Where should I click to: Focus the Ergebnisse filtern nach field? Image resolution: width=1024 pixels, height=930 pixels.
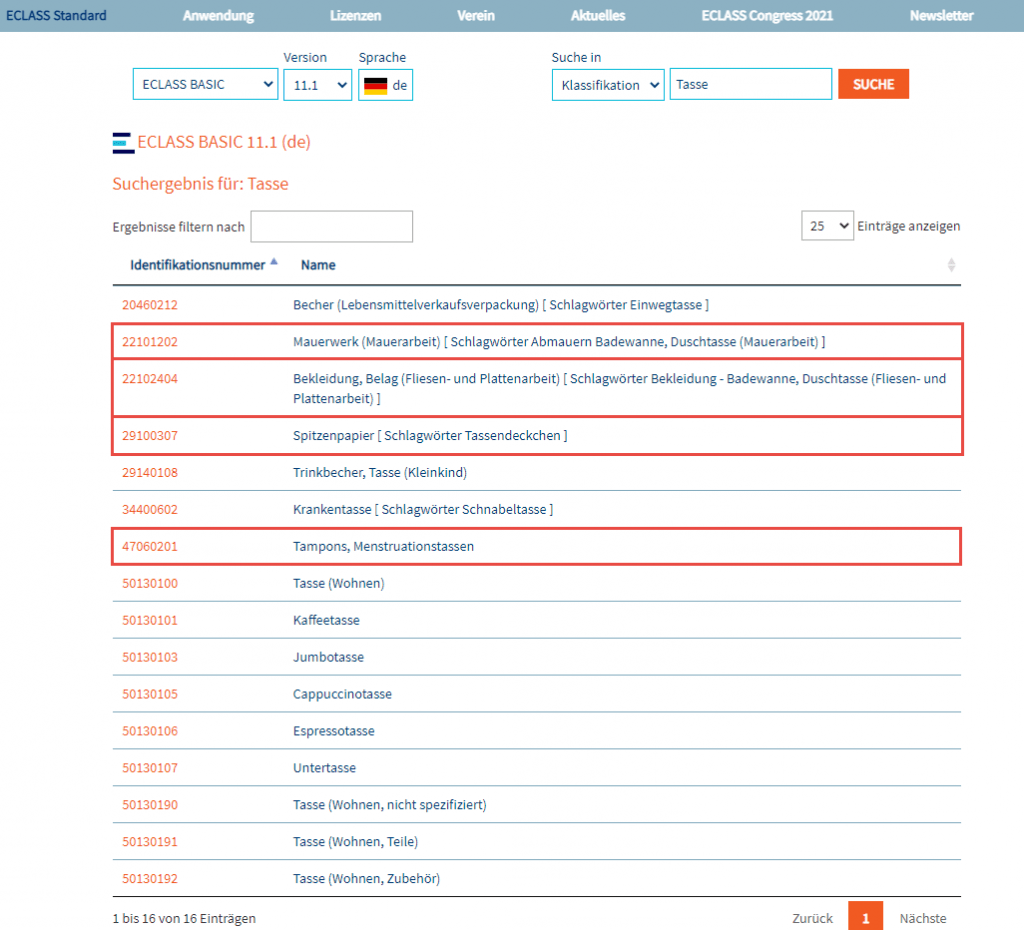332,227
